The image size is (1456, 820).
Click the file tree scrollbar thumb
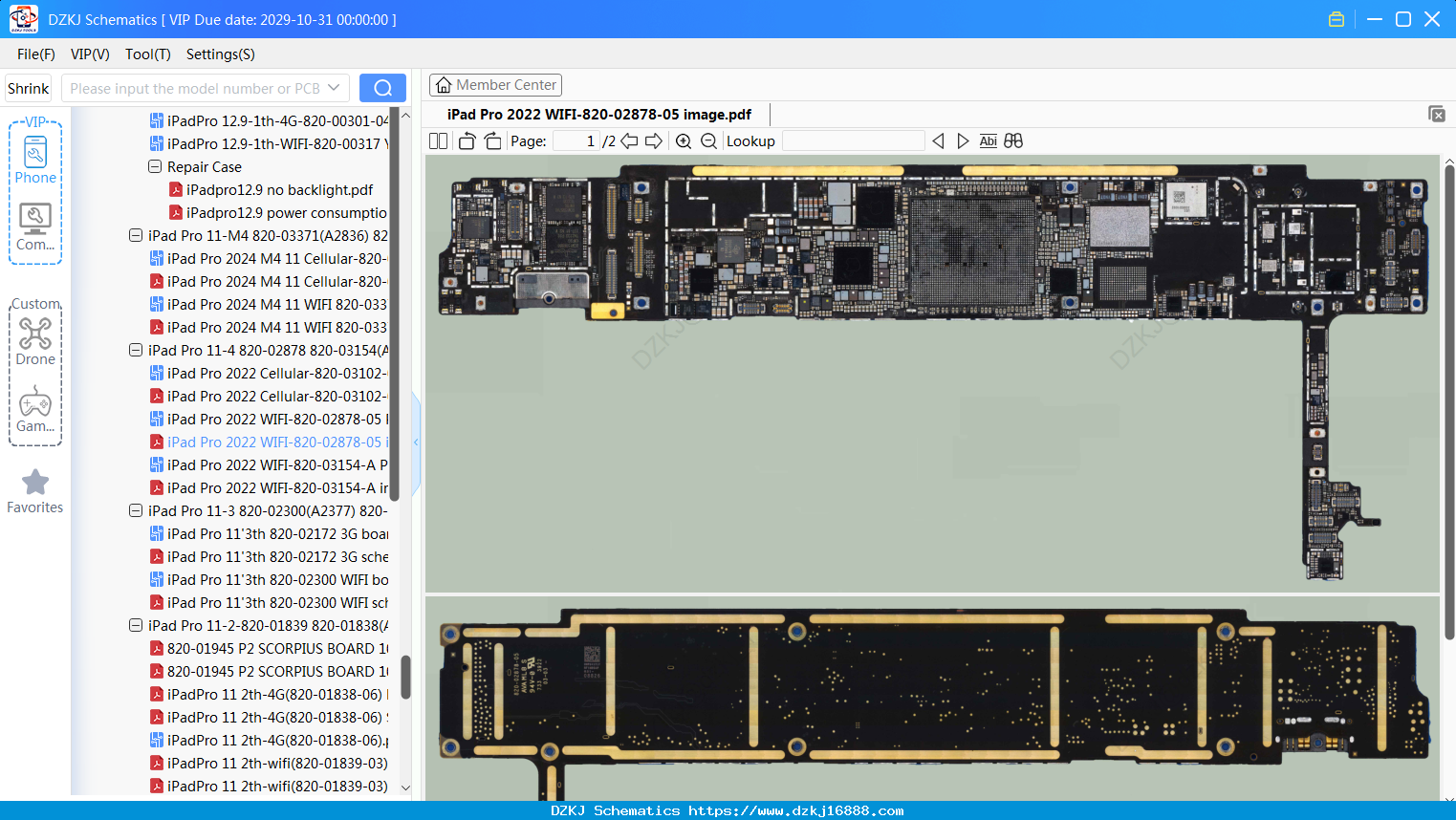[x=405, y=677]
